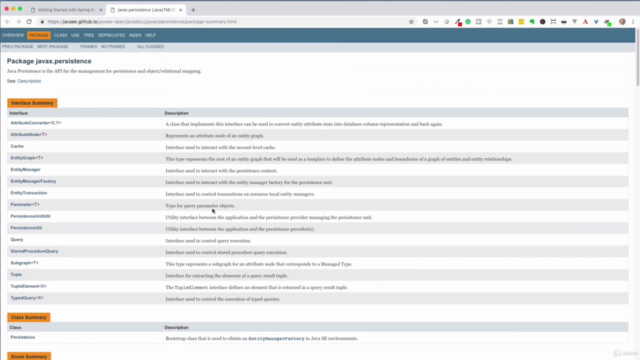Close the Getting Started with Spring tab
The image size is (640, 360).
coord(101,10)
